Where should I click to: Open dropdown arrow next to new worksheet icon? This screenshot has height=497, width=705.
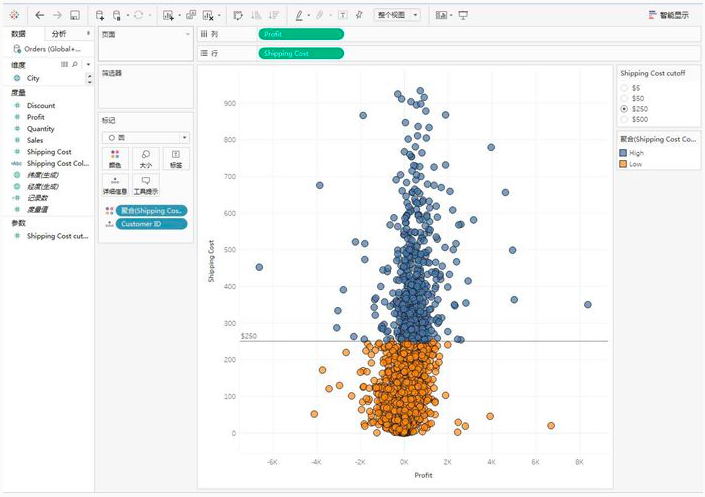(179, 15)
